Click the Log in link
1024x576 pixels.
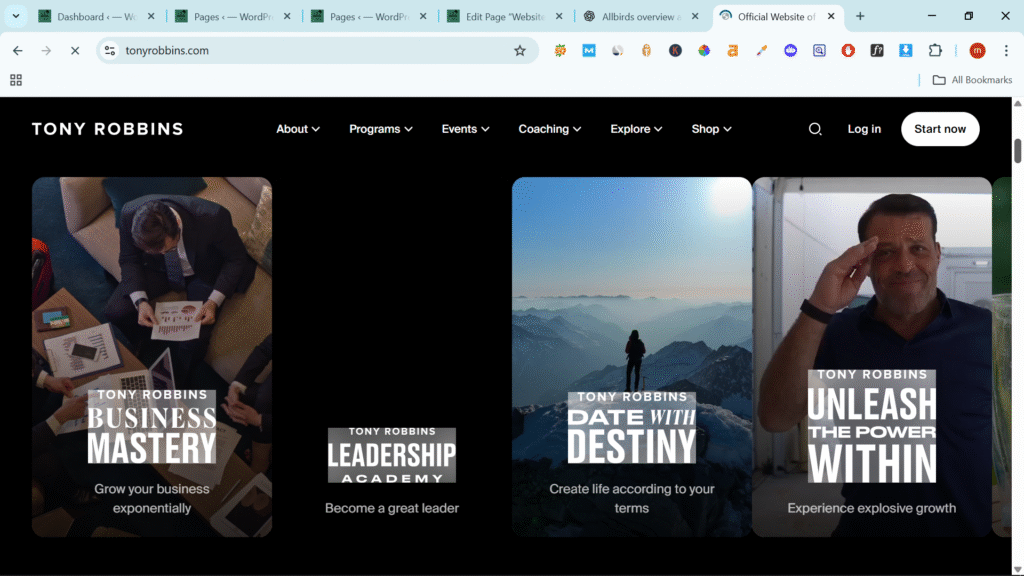click(x=864, y=129)
